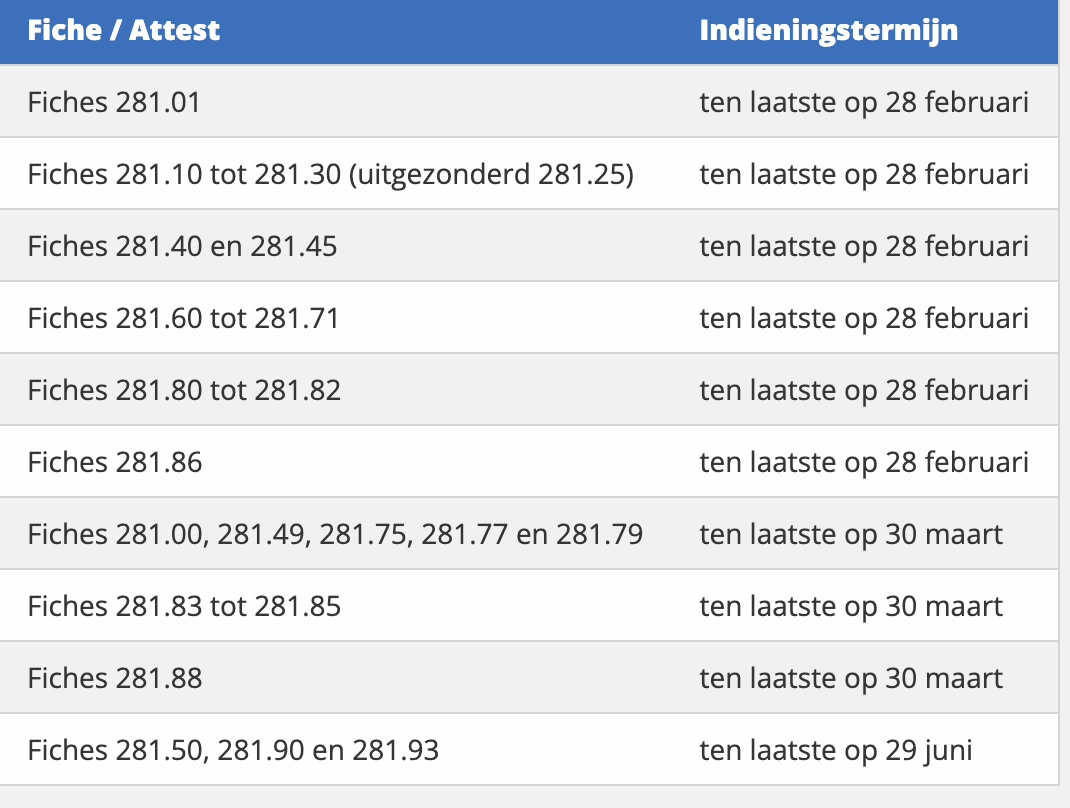The image size is (1070, 808).
Task: Click the "ten laatste op 29 juni" cell
Action: pos(835,750)
